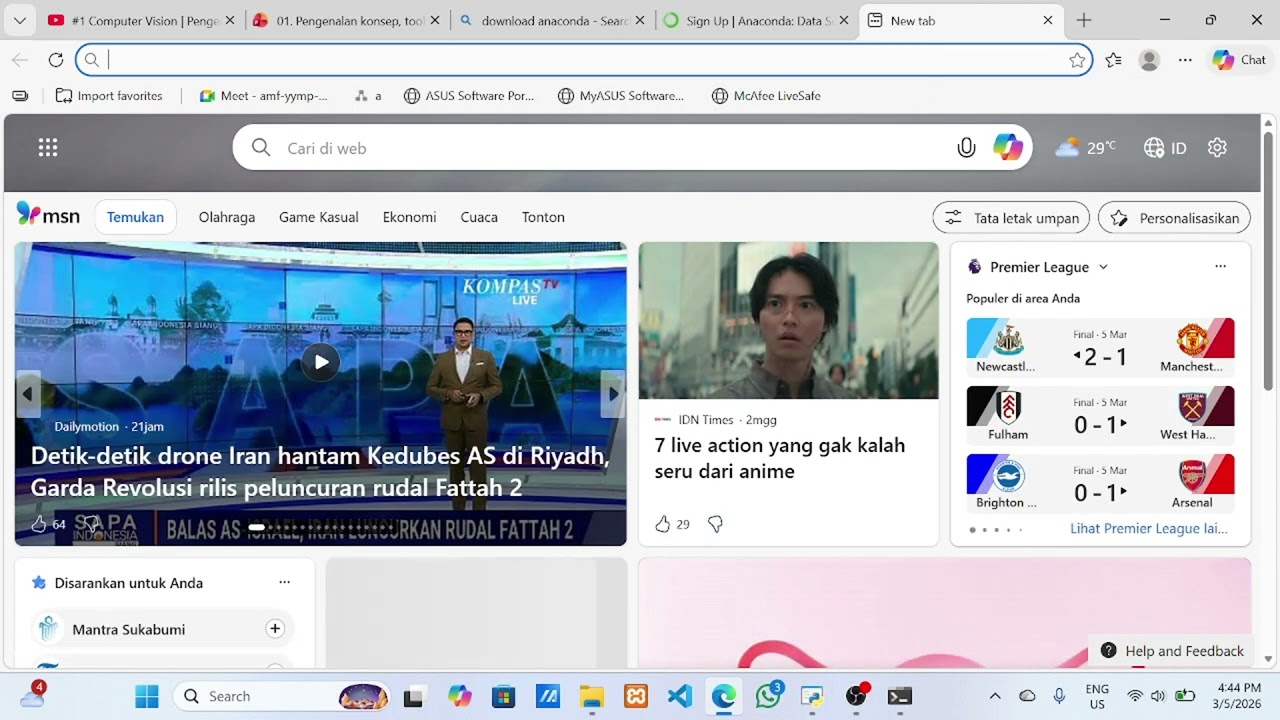Open Lihat Premier League lainnya link
This screenshot has height=720, width=1280.
[1149, 528]
